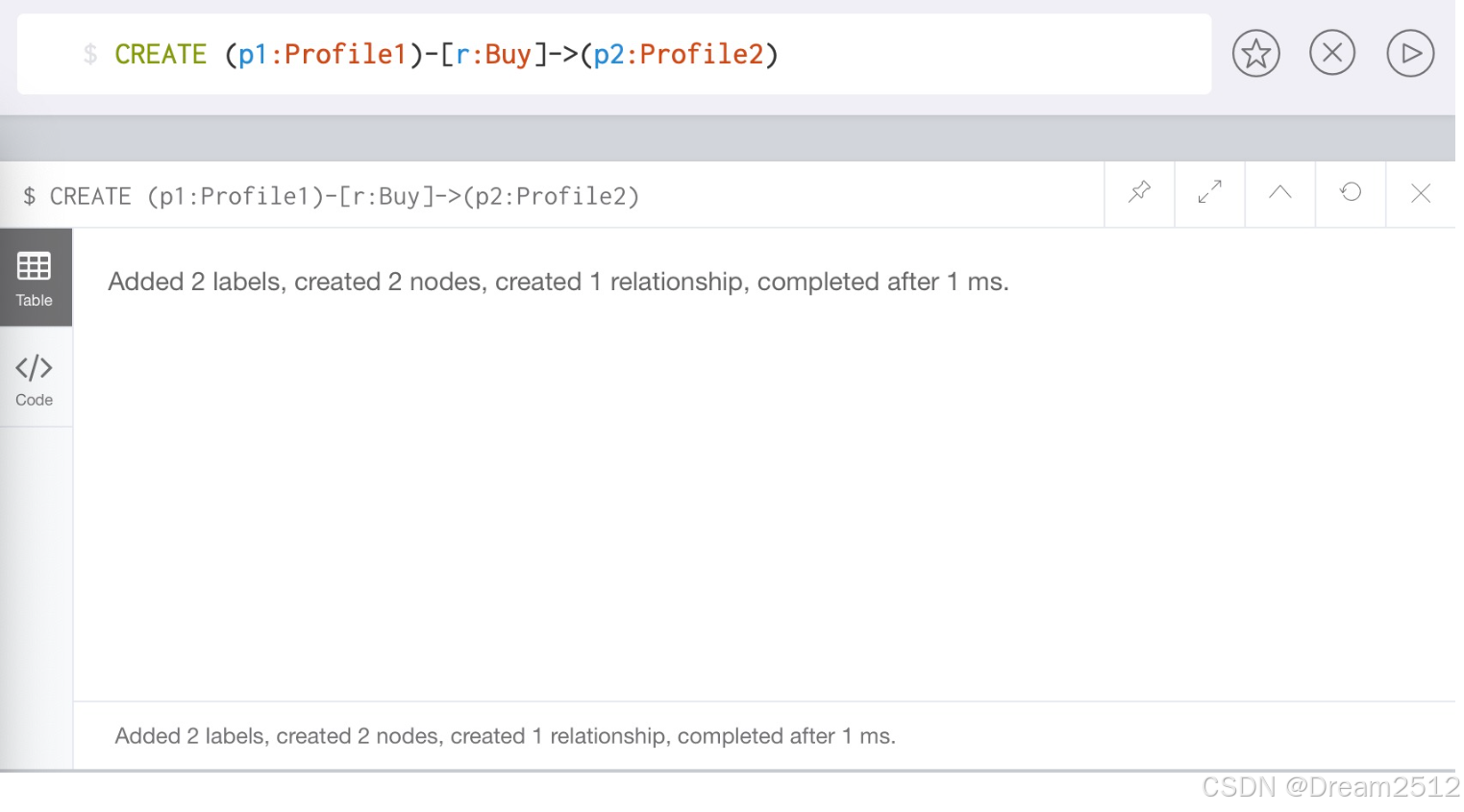Save query to favorites with star icon
The image size is (1464, 812).
point(1255,54)
